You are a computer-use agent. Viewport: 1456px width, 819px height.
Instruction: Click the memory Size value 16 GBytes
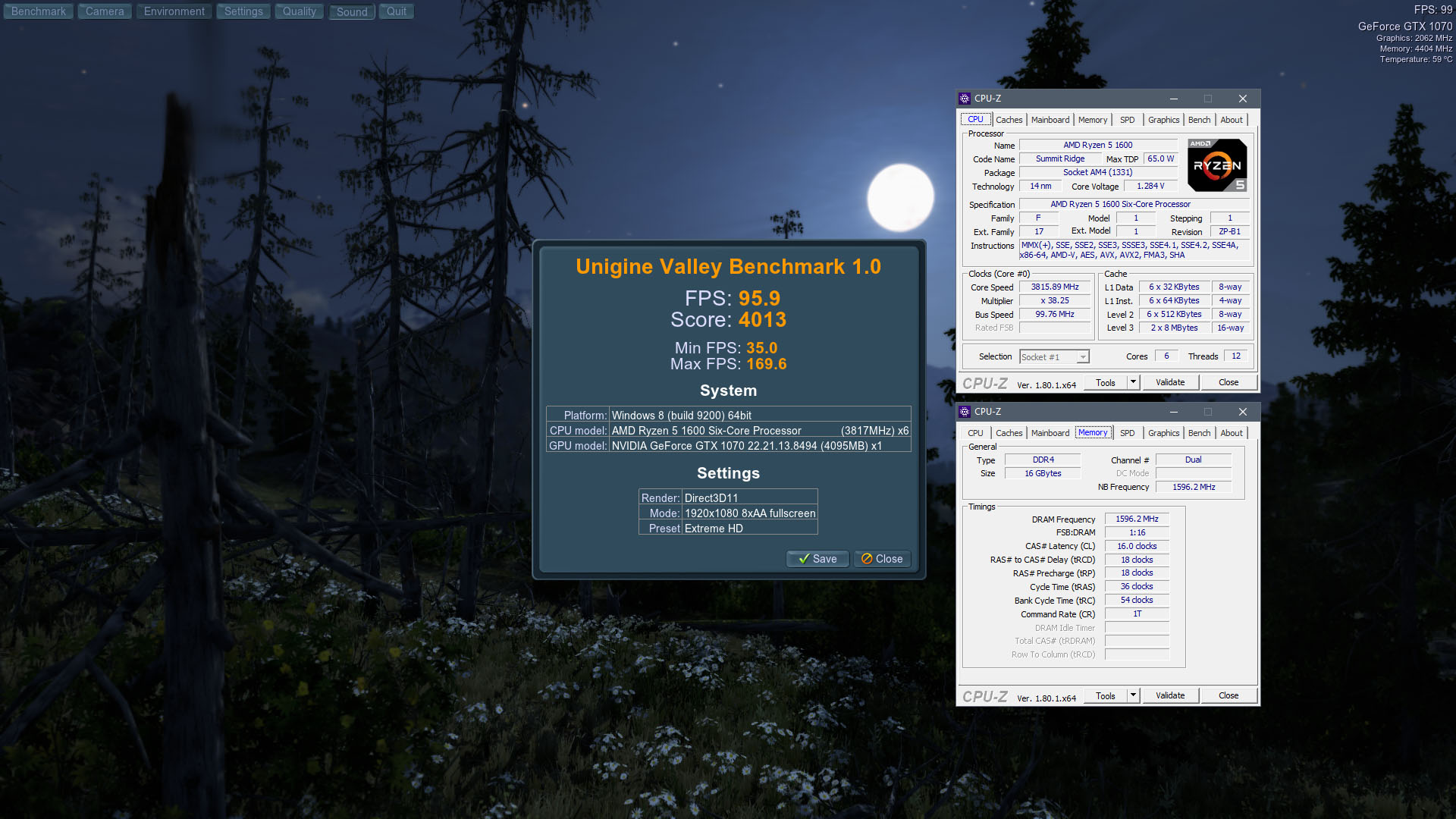point(1043,474)
